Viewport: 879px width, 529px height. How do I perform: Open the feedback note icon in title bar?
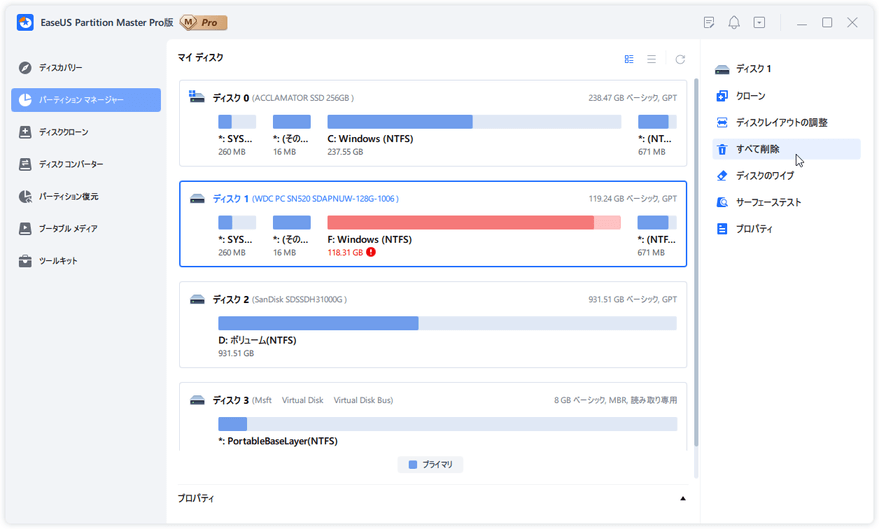[709, 22]
